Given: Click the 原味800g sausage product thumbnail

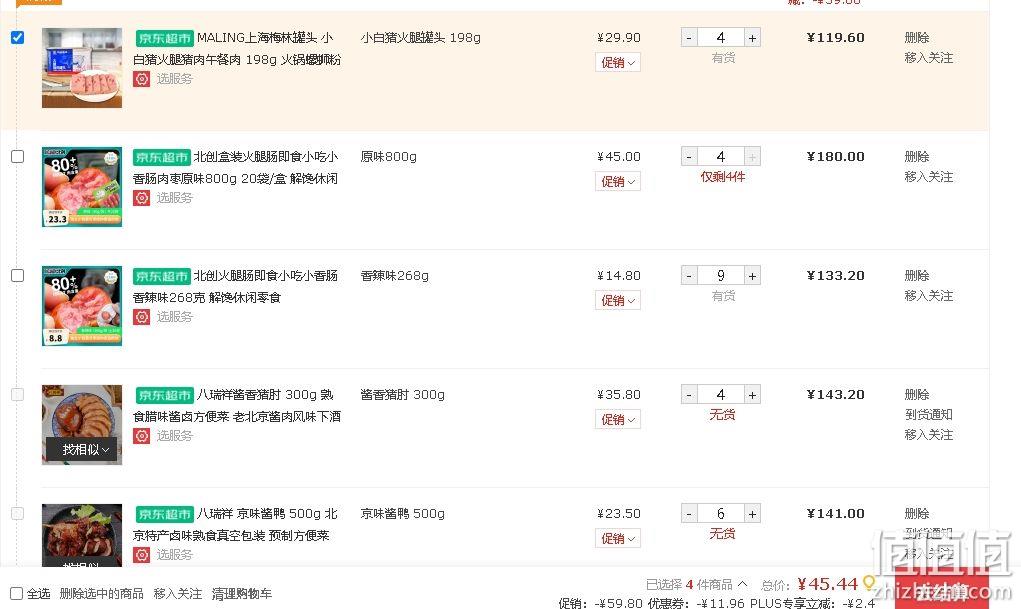Looking at the screenshot, I should (82, 187).
